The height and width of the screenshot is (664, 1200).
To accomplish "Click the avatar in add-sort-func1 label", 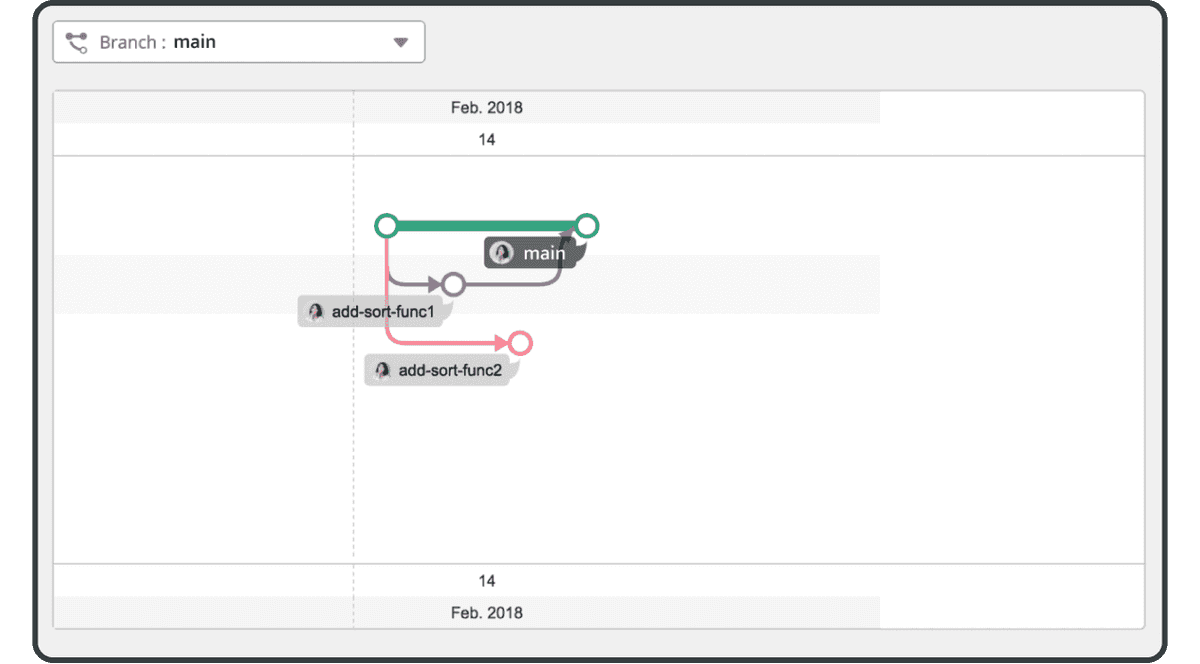I will point(316,312).
